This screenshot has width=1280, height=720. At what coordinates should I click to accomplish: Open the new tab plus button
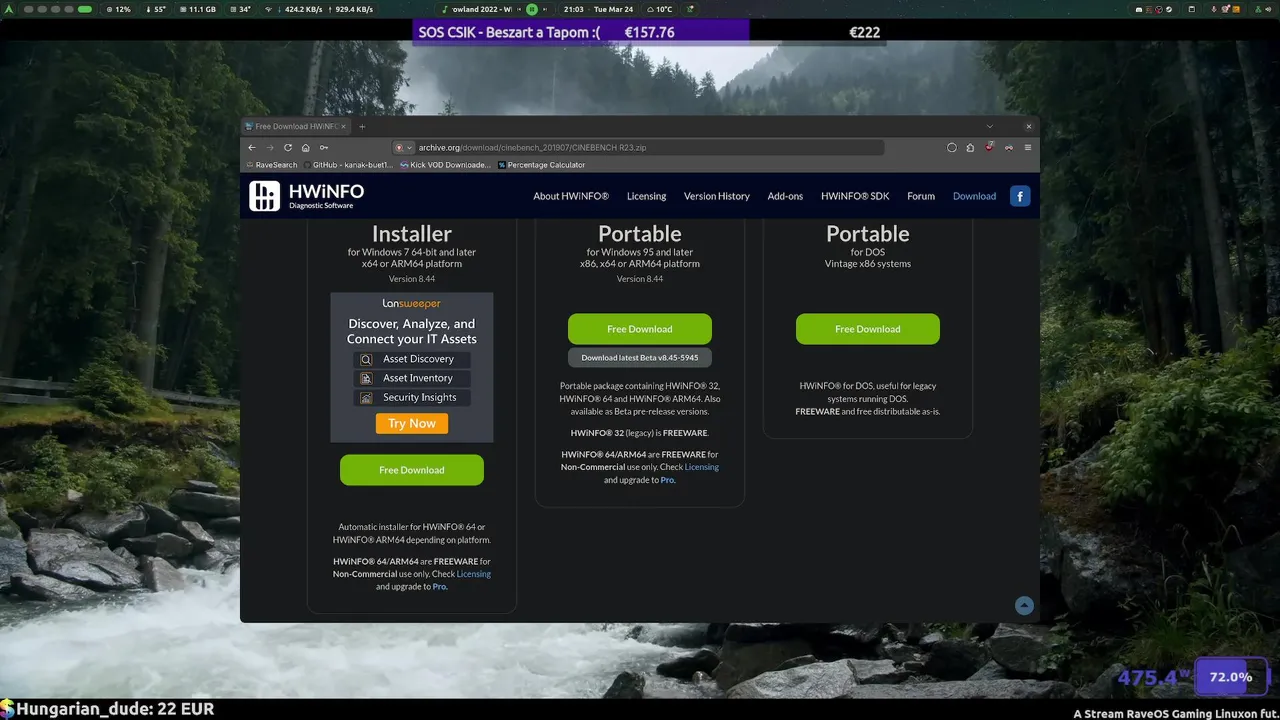coord(362,126)
